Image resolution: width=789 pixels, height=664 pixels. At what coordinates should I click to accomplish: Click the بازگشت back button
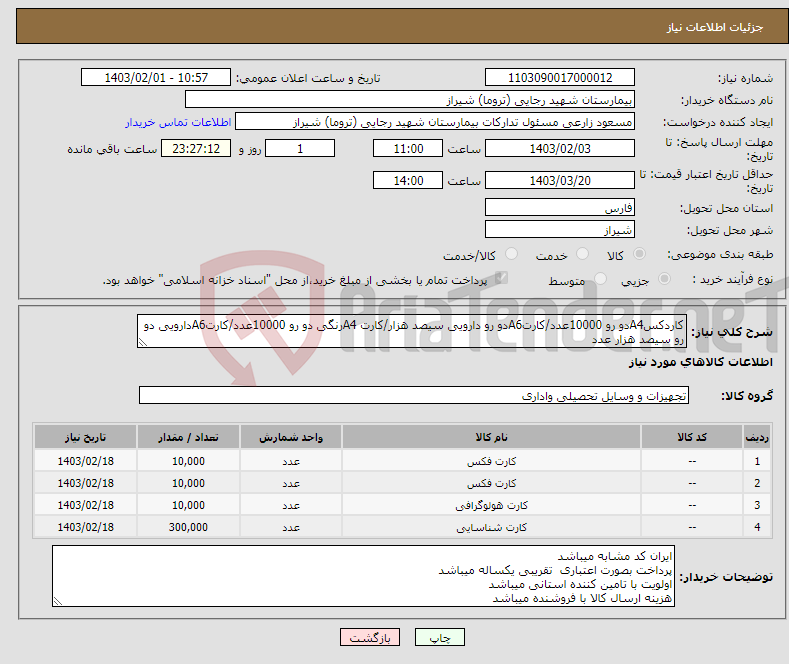370,637
